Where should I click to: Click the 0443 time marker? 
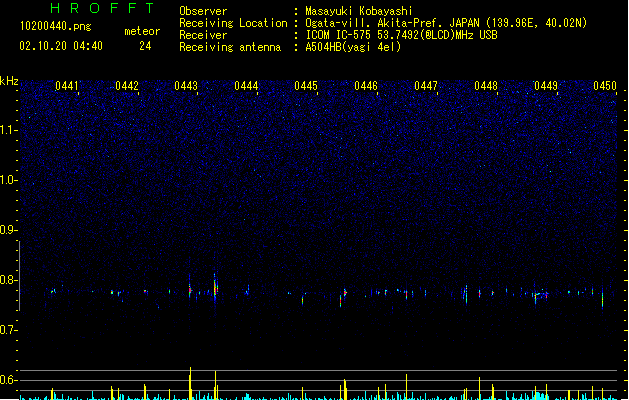tap(186, 86)
